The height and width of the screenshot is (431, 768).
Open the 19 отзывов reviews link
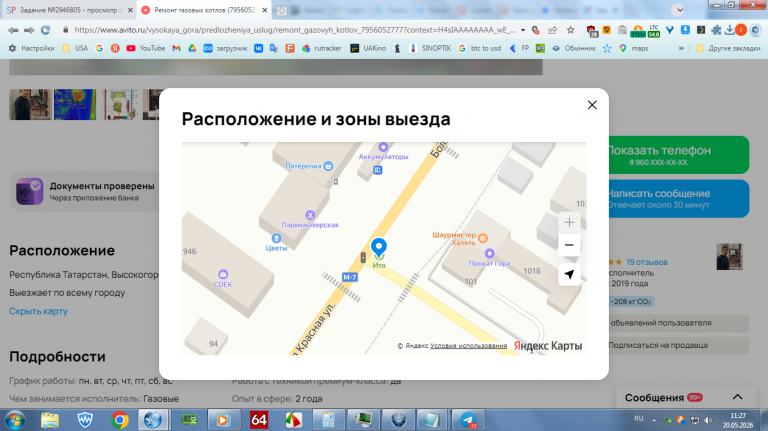(x=647, y=262)
